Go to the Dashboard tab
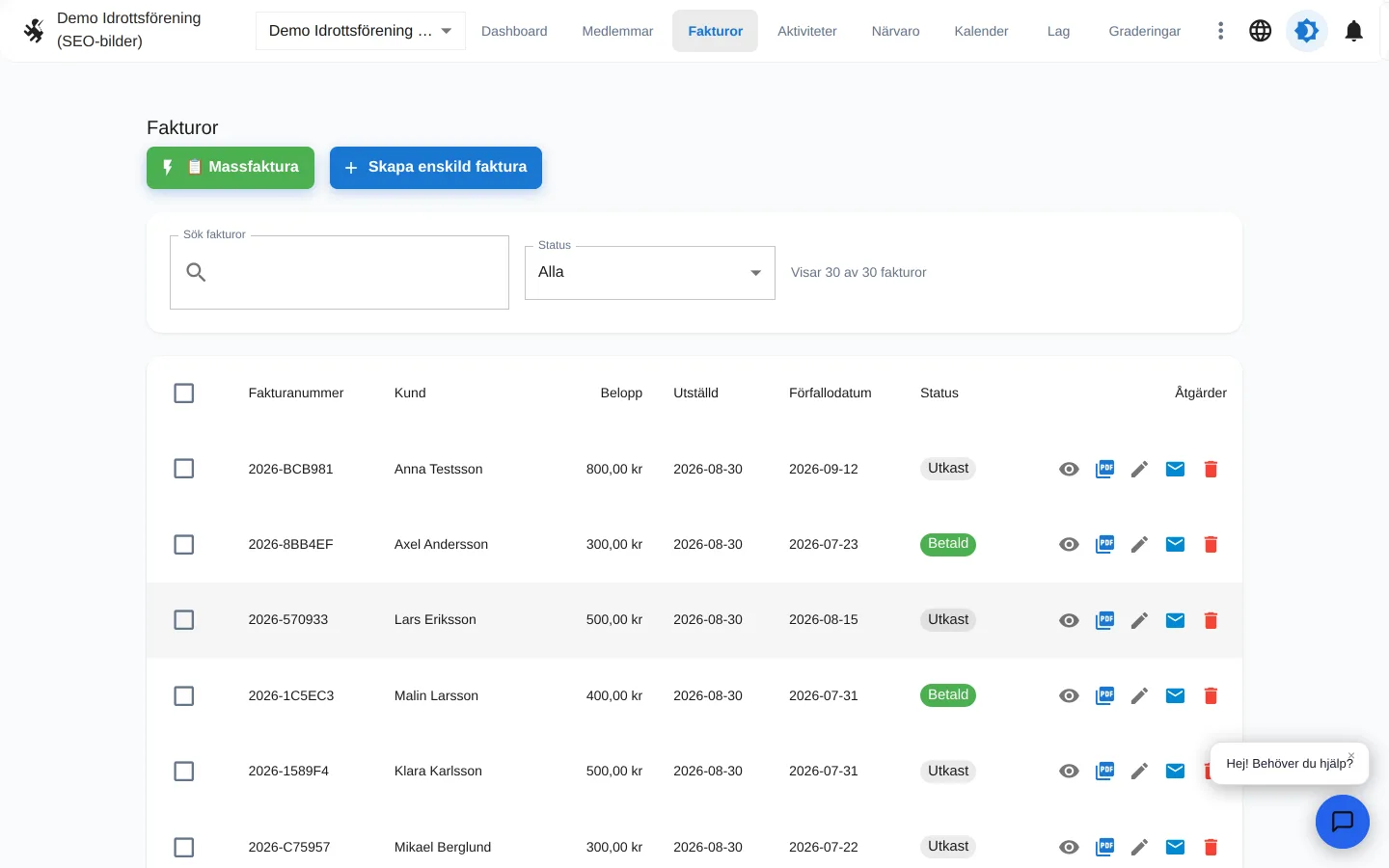 tap(514, 31)
